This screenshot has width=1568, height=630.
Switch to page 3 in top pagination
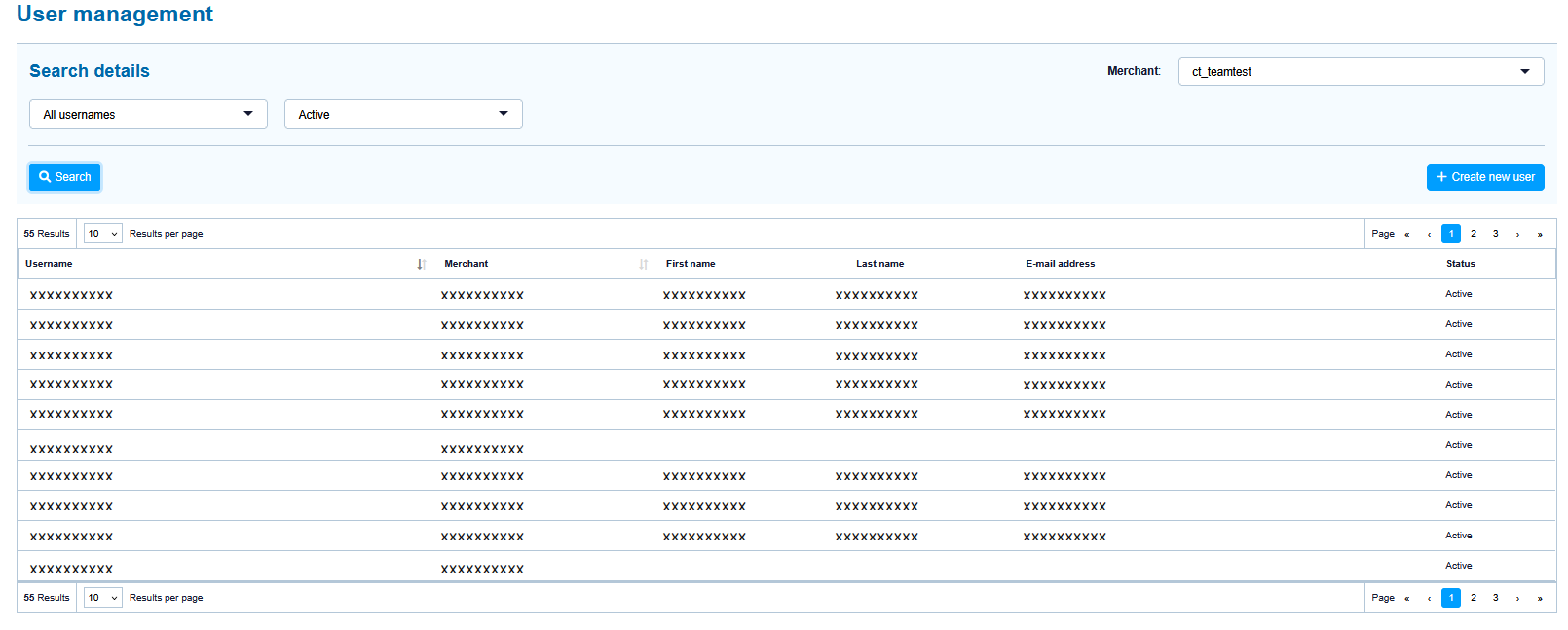pyautogui.click(x=1496, y=234)
